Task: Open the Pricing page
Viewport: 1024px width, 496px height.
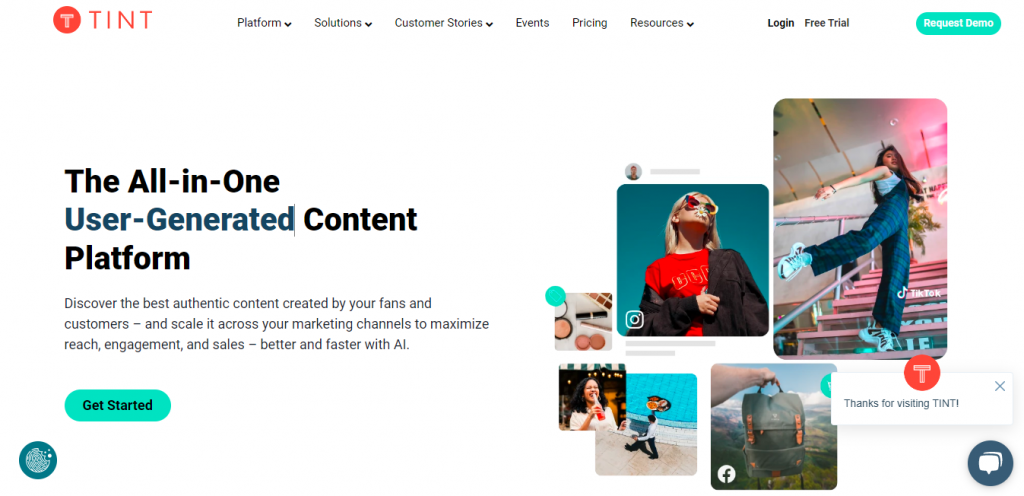Action: point(590,23)
